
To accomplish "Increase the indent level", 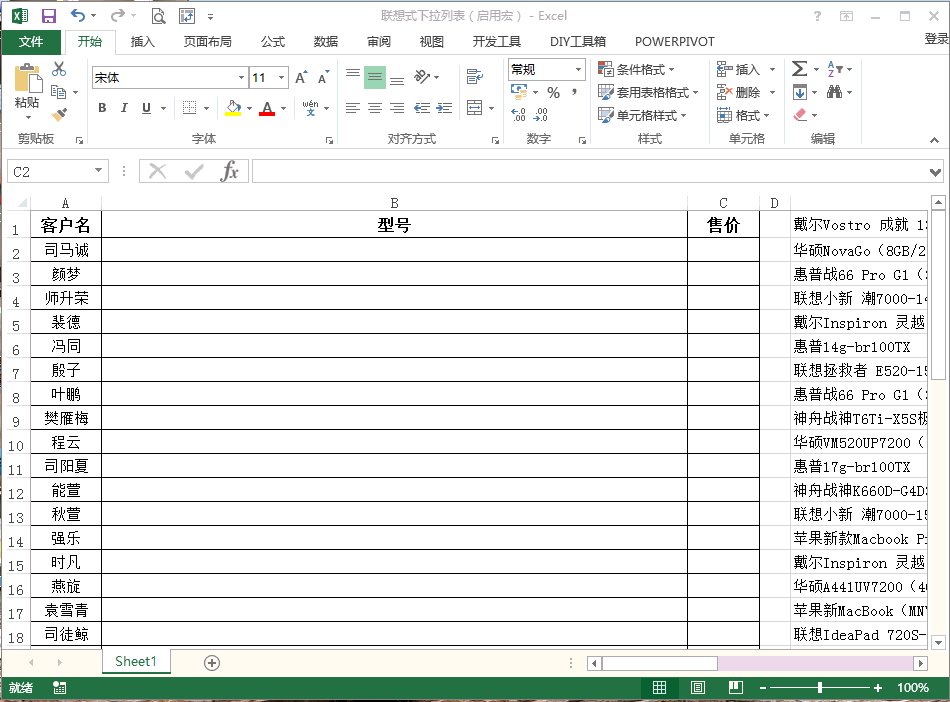I will (444, 108).
